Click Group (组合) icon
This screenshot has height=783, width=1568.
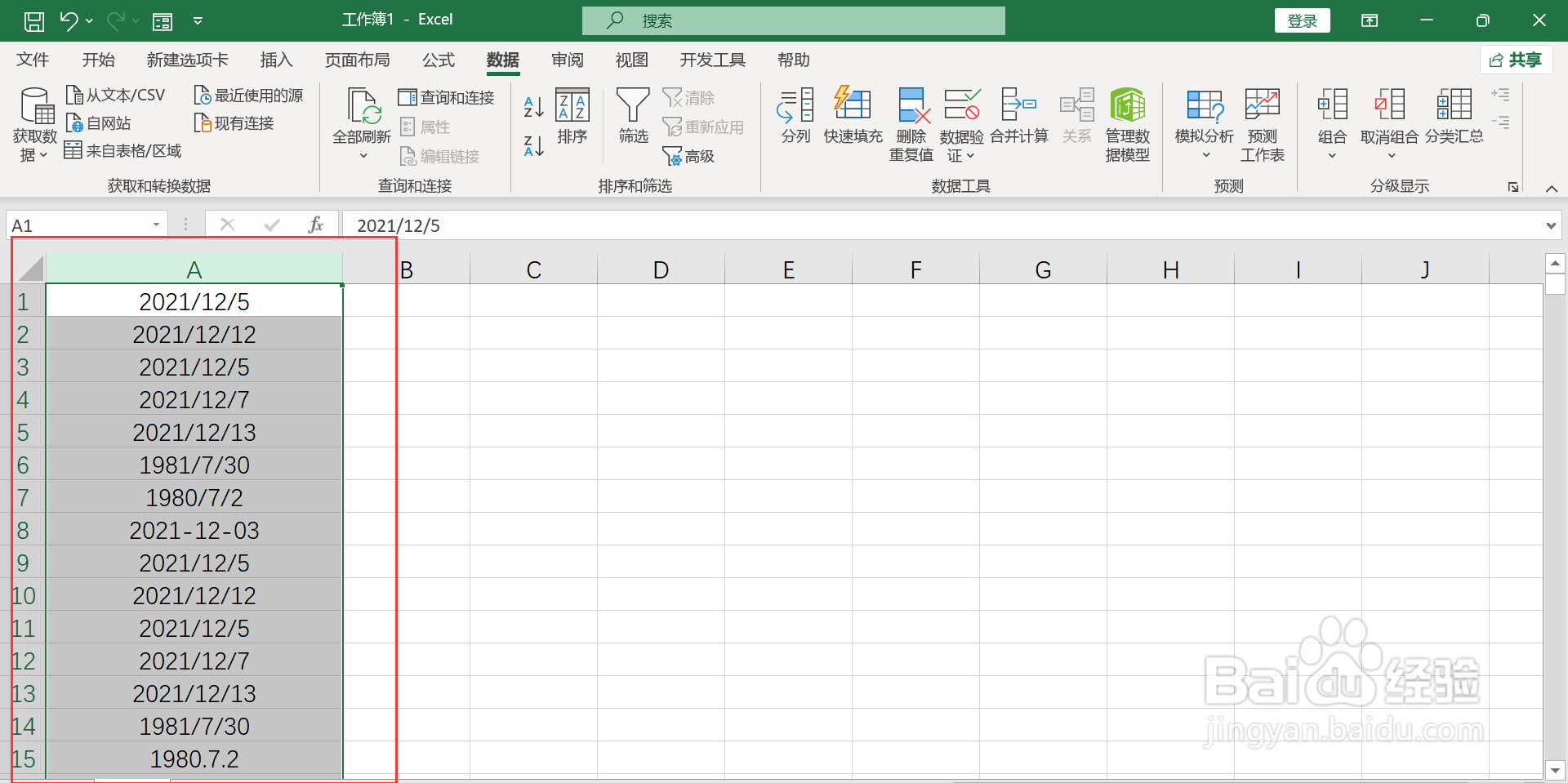[x=1332, y=105]
